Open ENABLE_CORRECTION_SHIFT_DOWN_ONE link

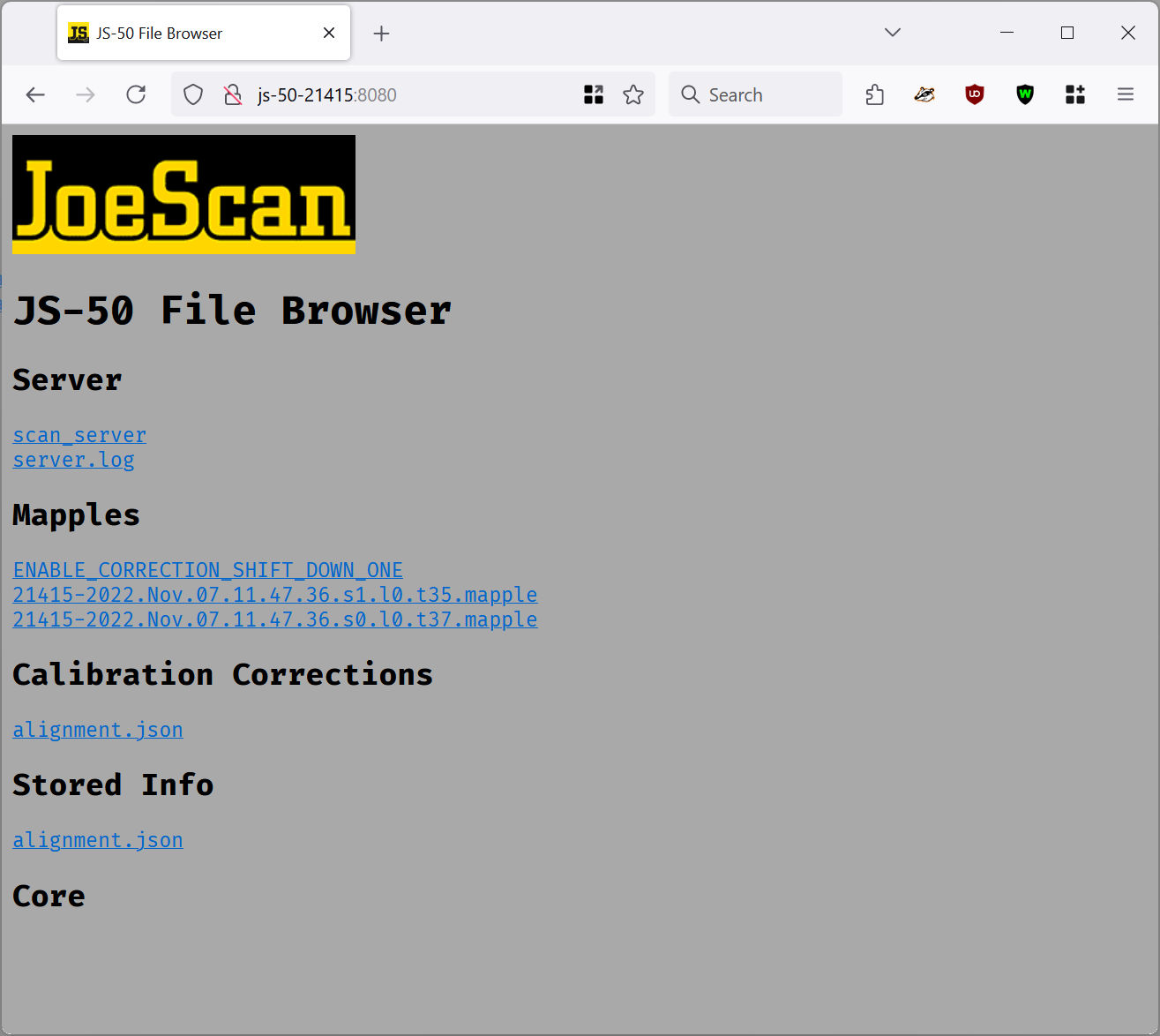point(208,570)
